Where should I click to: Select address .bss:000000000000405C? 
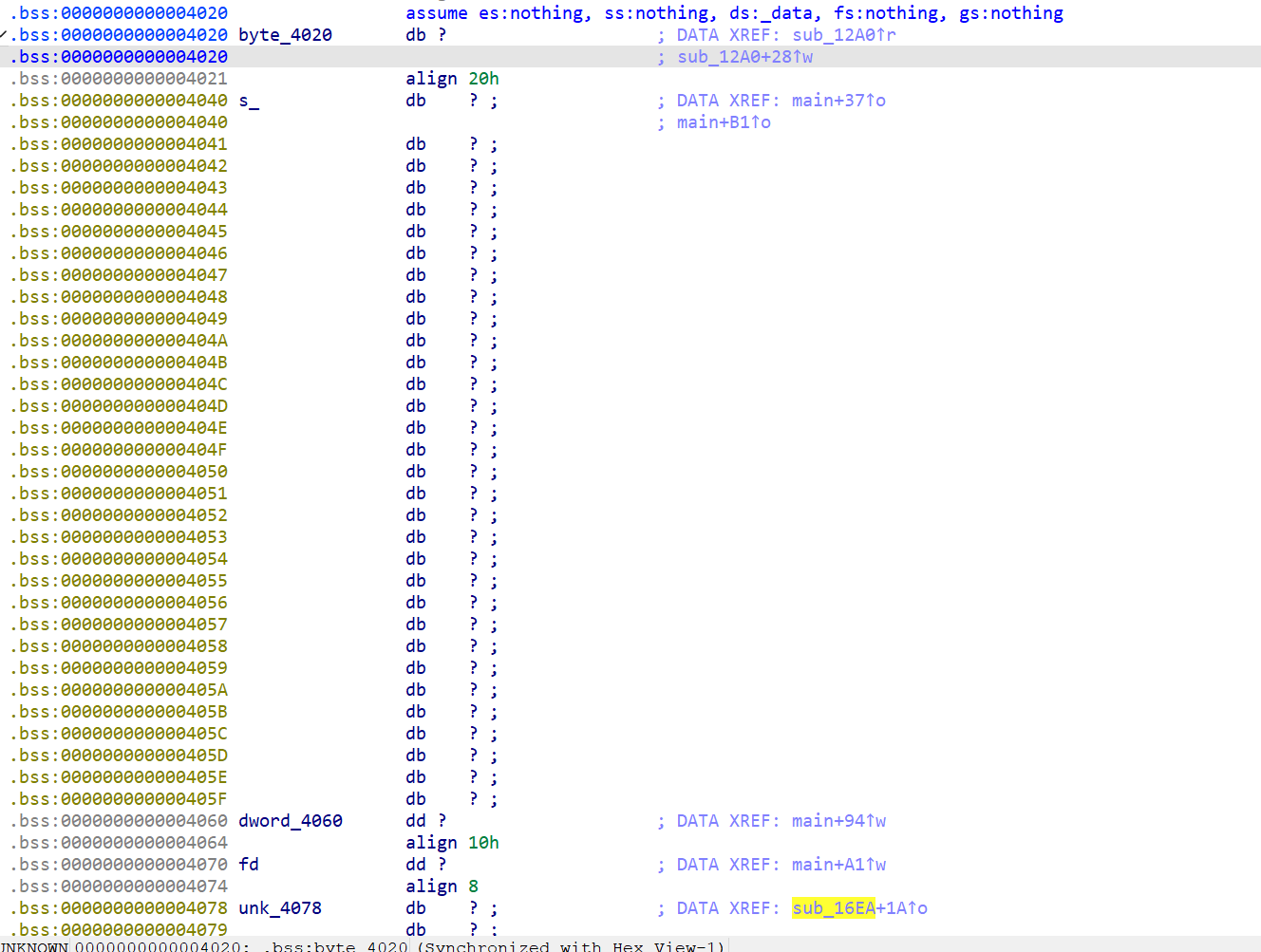[x=119, y=734]
